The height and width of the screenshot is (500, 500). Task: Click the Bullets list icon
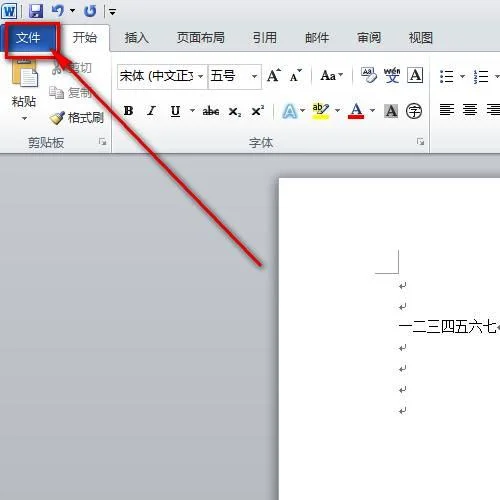[447, 77]
